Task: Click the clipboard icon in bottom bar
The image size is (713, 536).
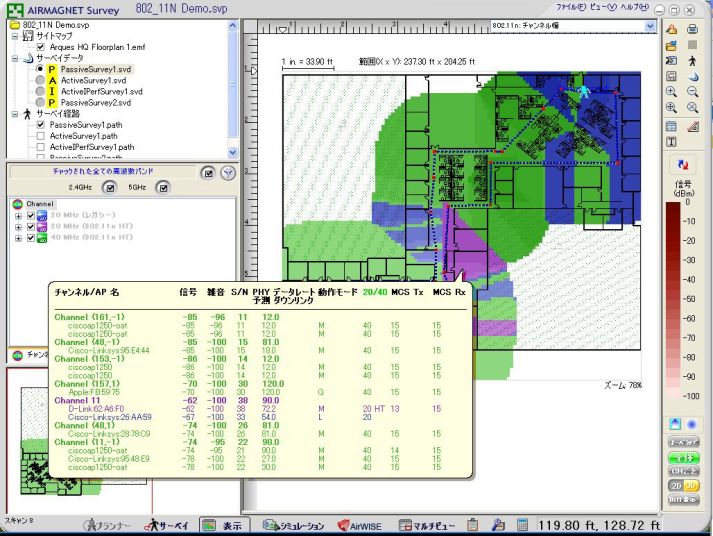Action: point(472,525)
